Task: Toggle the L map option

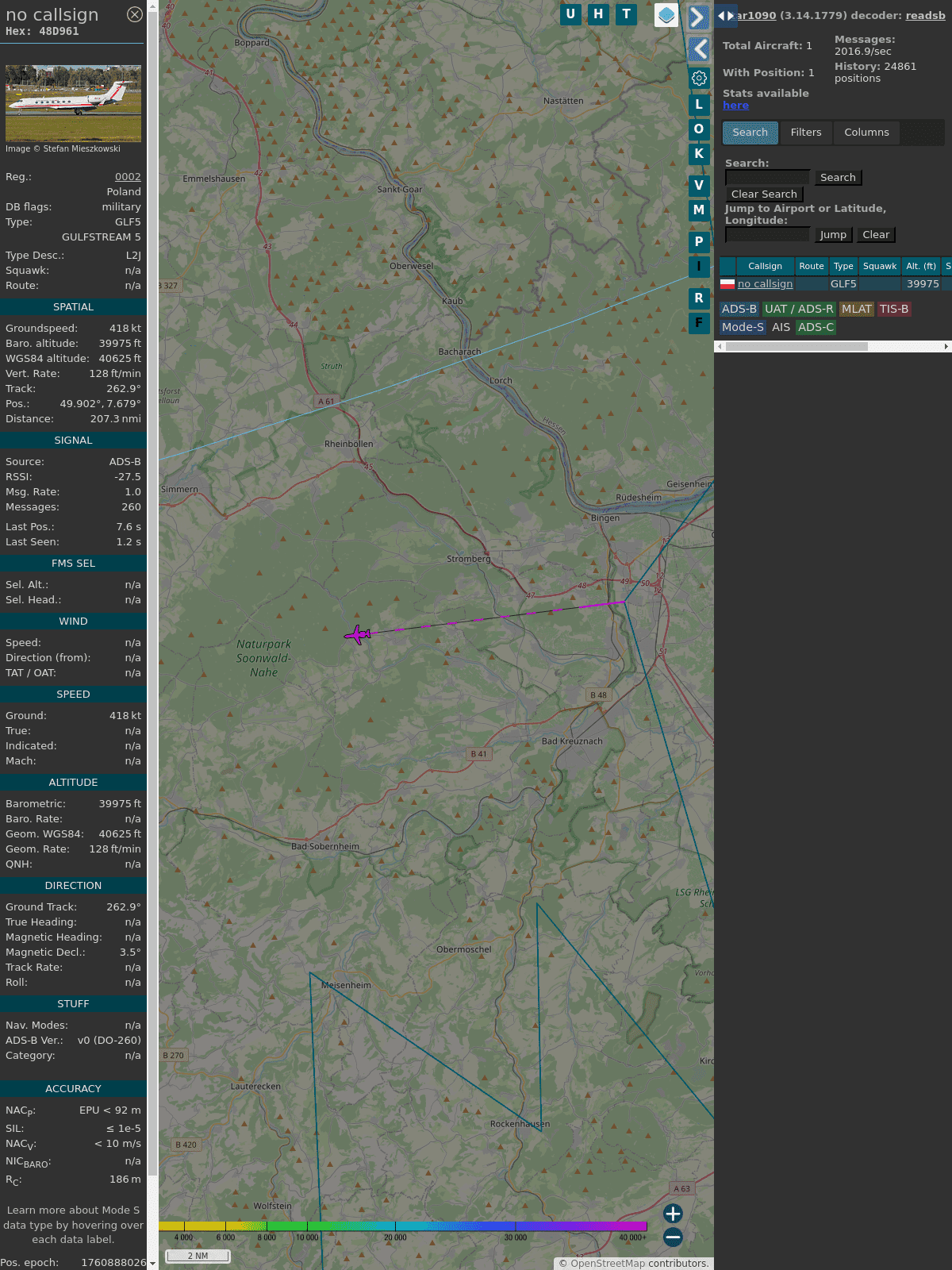Action: coord(699,105)
